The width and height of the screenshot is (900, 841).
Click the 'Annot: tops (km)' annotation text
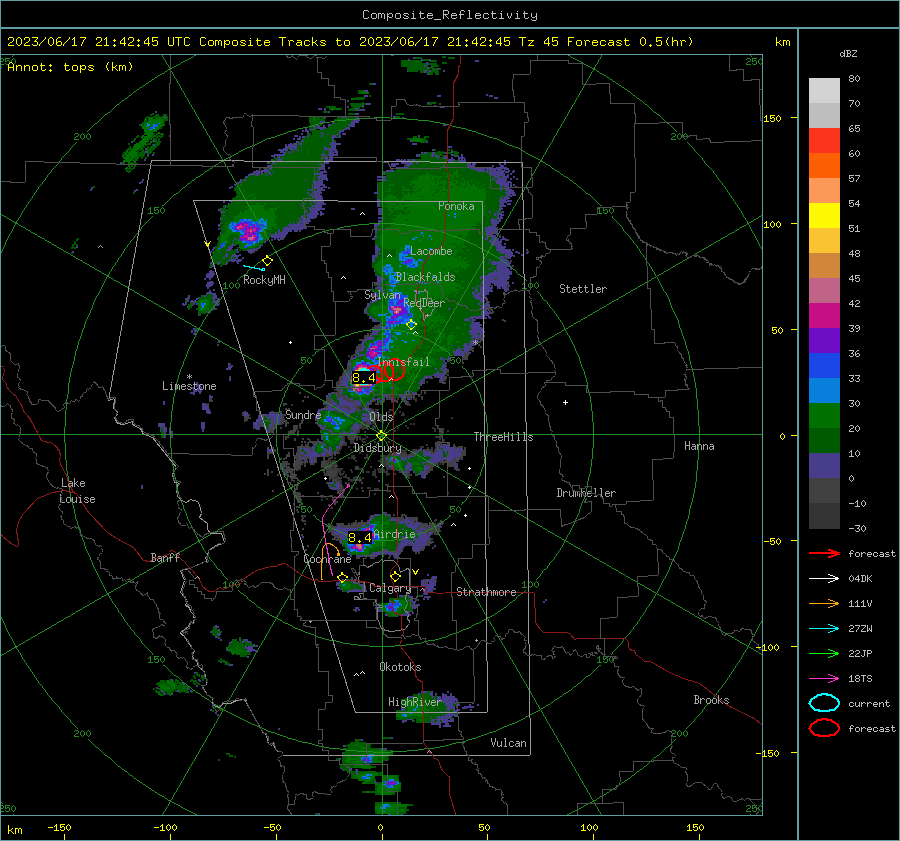(x=70, y=67)
